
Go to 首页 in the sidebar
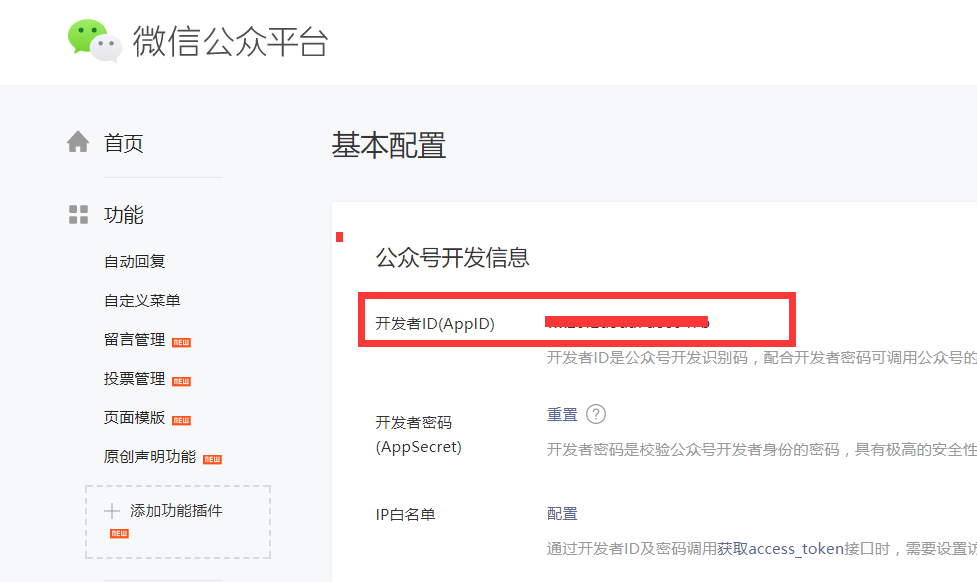123,143
